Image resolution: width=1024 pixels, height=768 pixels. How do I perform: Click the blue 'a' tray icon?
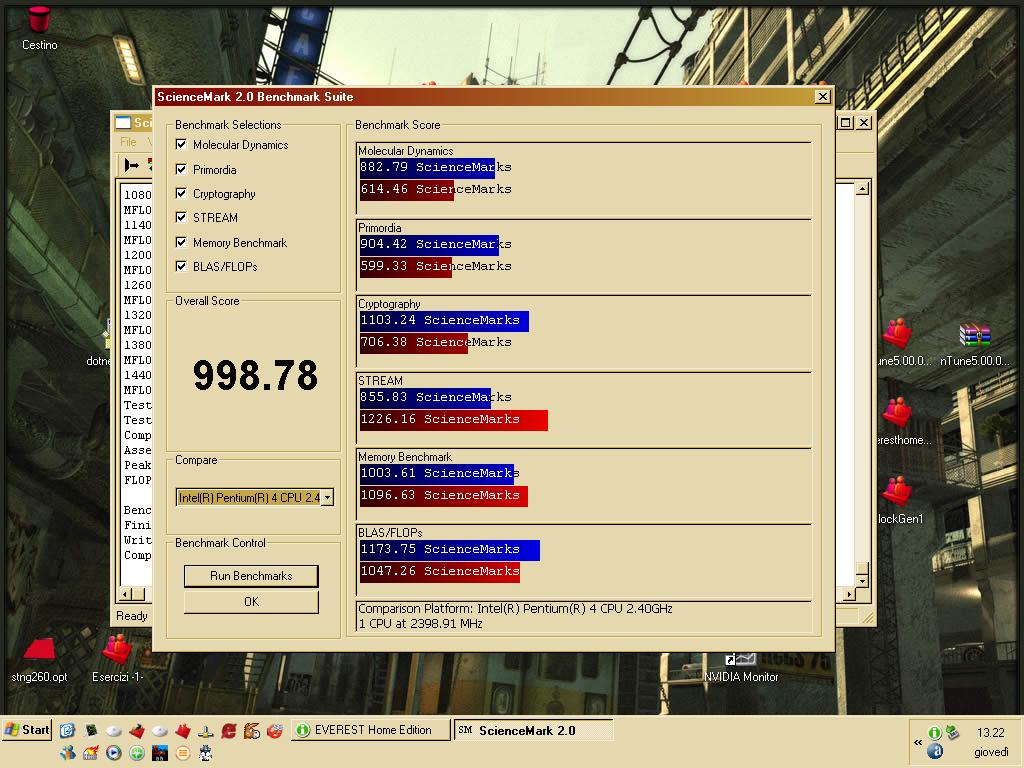click(935, 752)
